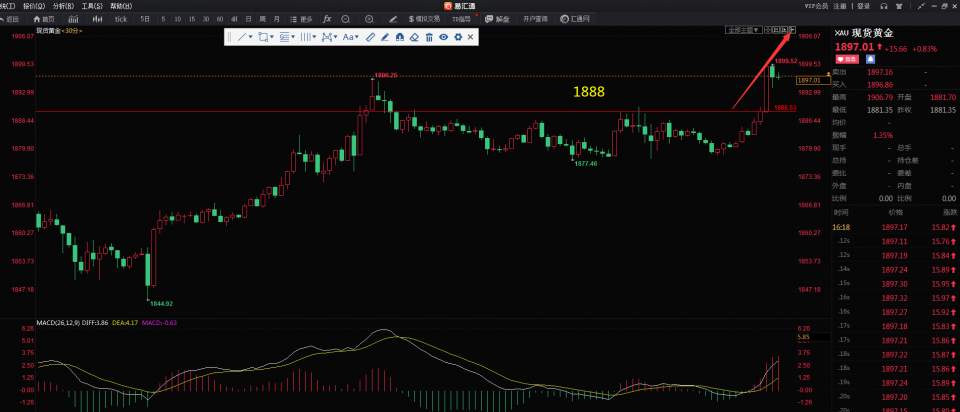The image size is (960, 412).
Task: Toggle the magnet snap mode
Action: (399, 37)
